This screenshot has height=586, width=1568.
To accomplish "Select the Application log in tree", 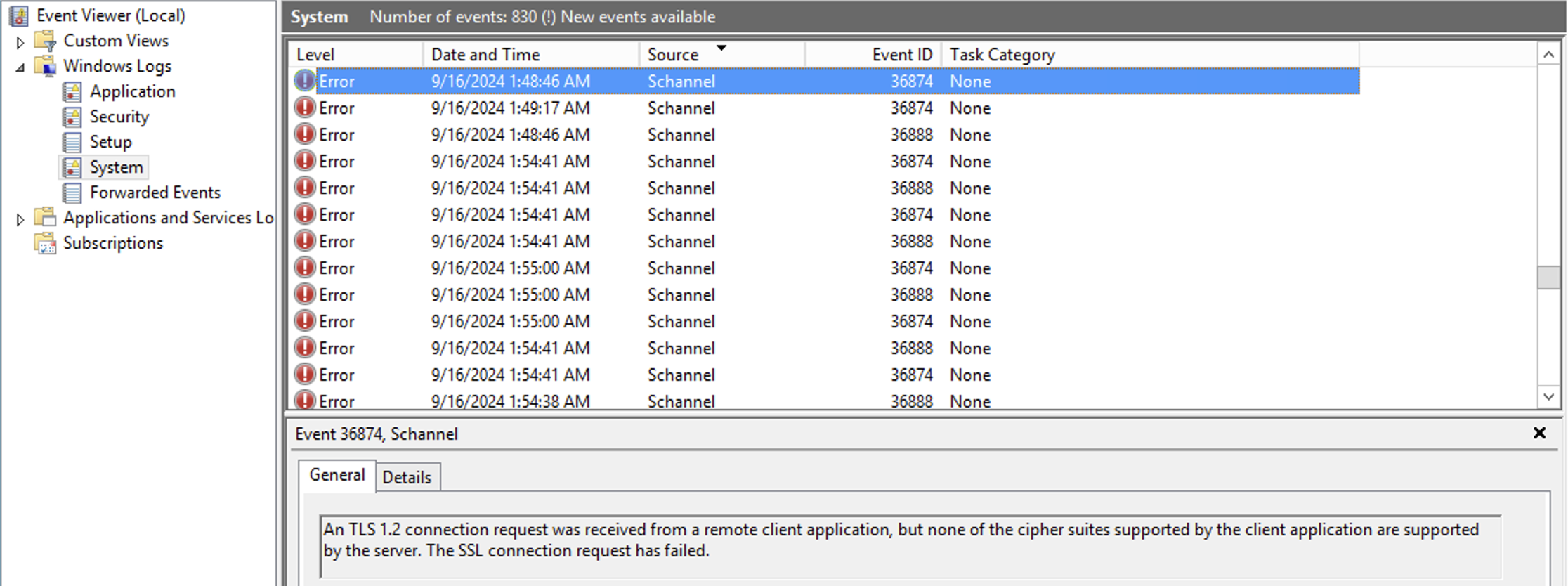I will click(x=132, y=91).
